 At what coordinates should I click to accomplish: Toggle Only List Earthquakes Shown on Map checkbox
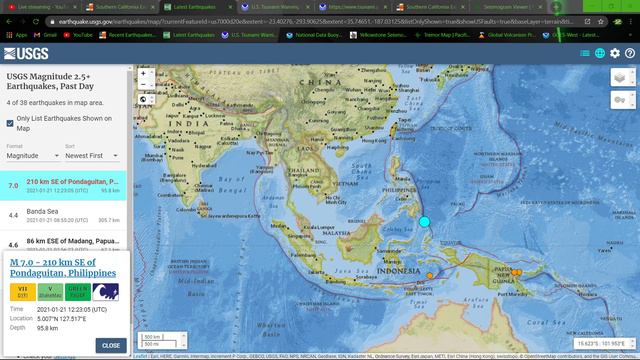[x=10, y=123]
